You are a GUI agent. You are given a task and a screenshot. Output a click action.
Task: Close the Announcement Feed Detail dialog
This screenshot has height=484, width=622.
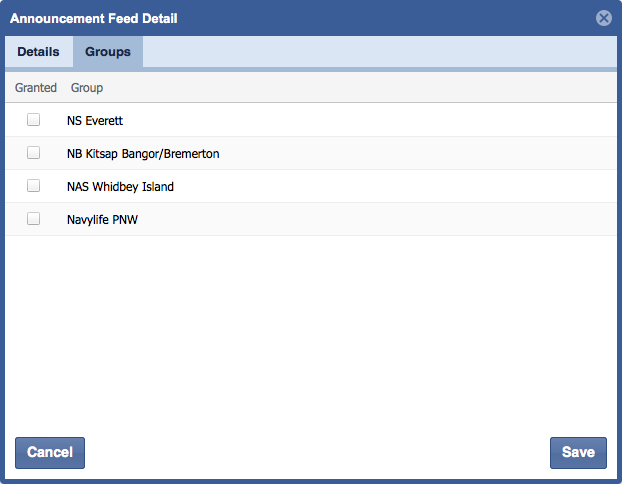(603, 18)
